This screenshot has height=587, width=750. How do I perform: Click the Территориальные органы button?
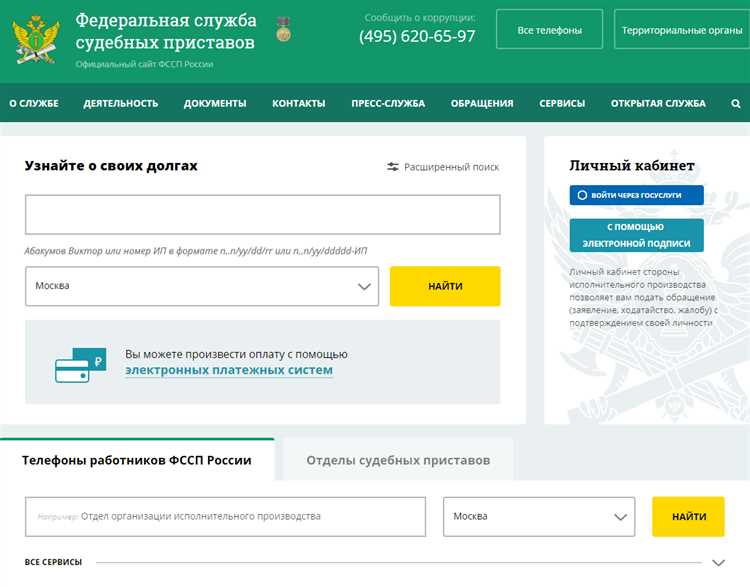click(682, 30)
